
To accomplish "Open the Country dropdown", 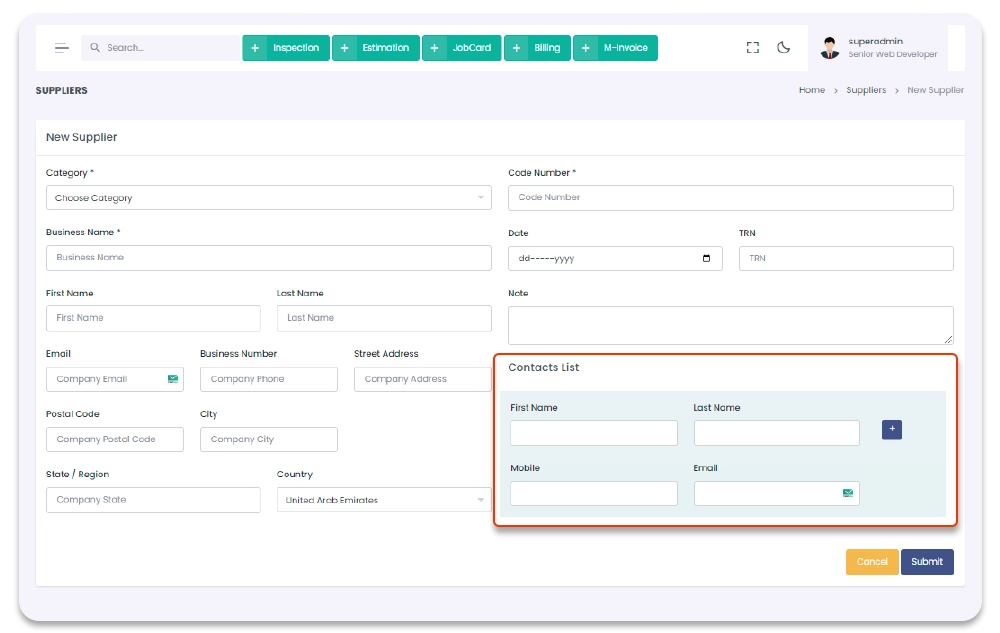I will [x=384, y=500].
